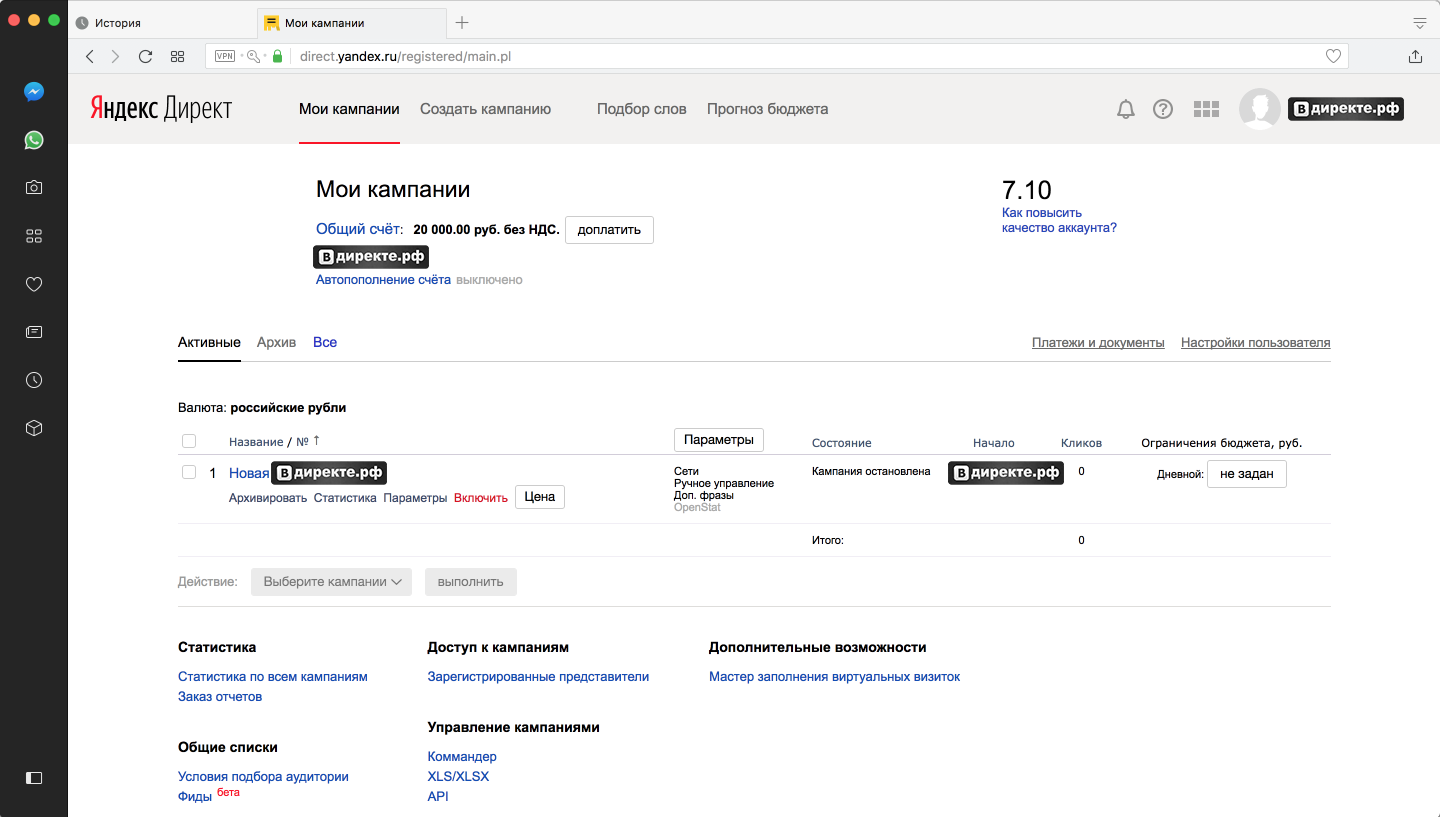Open history clock icon in sidebar
Image resolution: width=1440 pixels, height=817 pixels.
point(34,380)
